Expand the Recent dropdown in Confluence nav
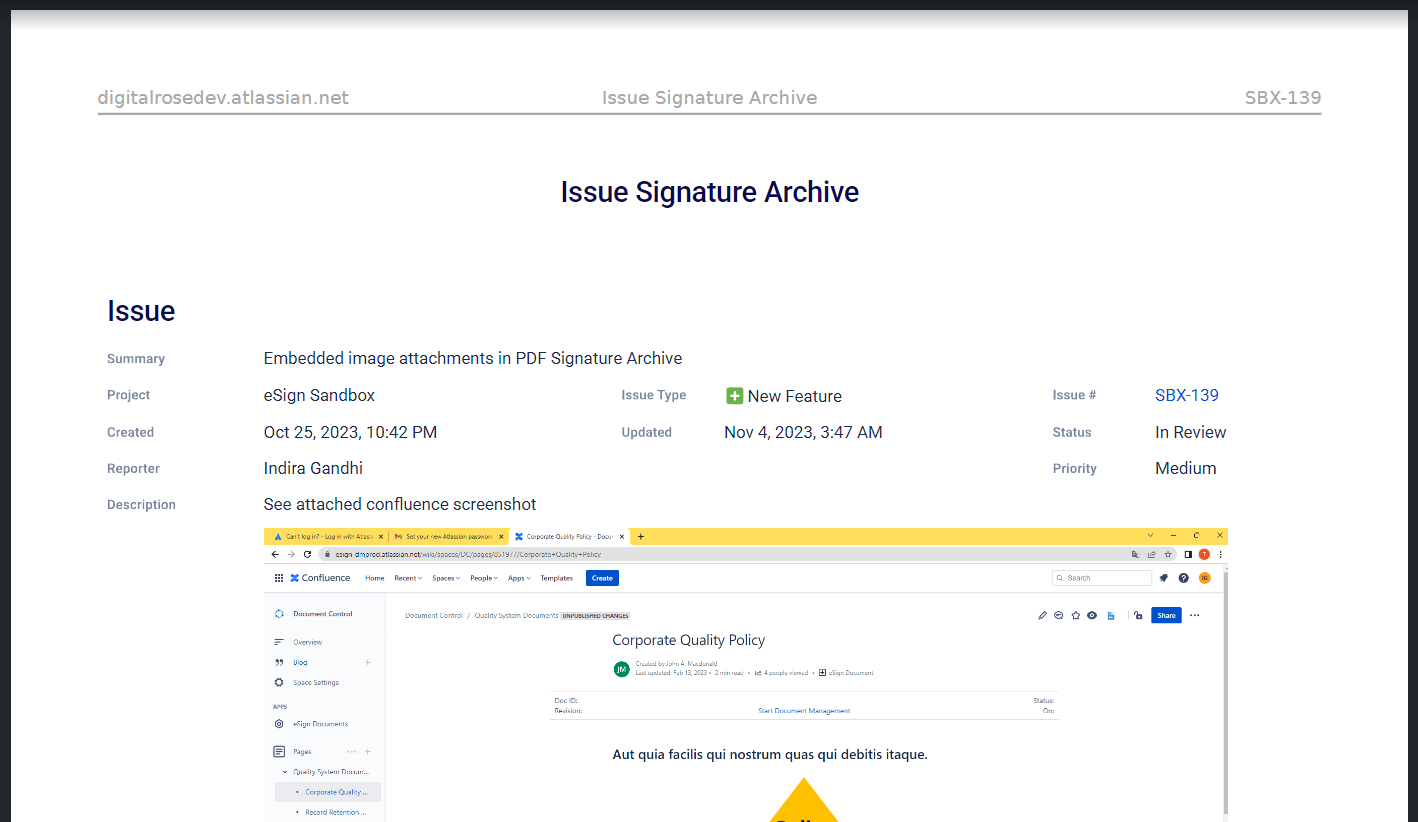This screenshot has height=822, width=1418. pos(408,578)
